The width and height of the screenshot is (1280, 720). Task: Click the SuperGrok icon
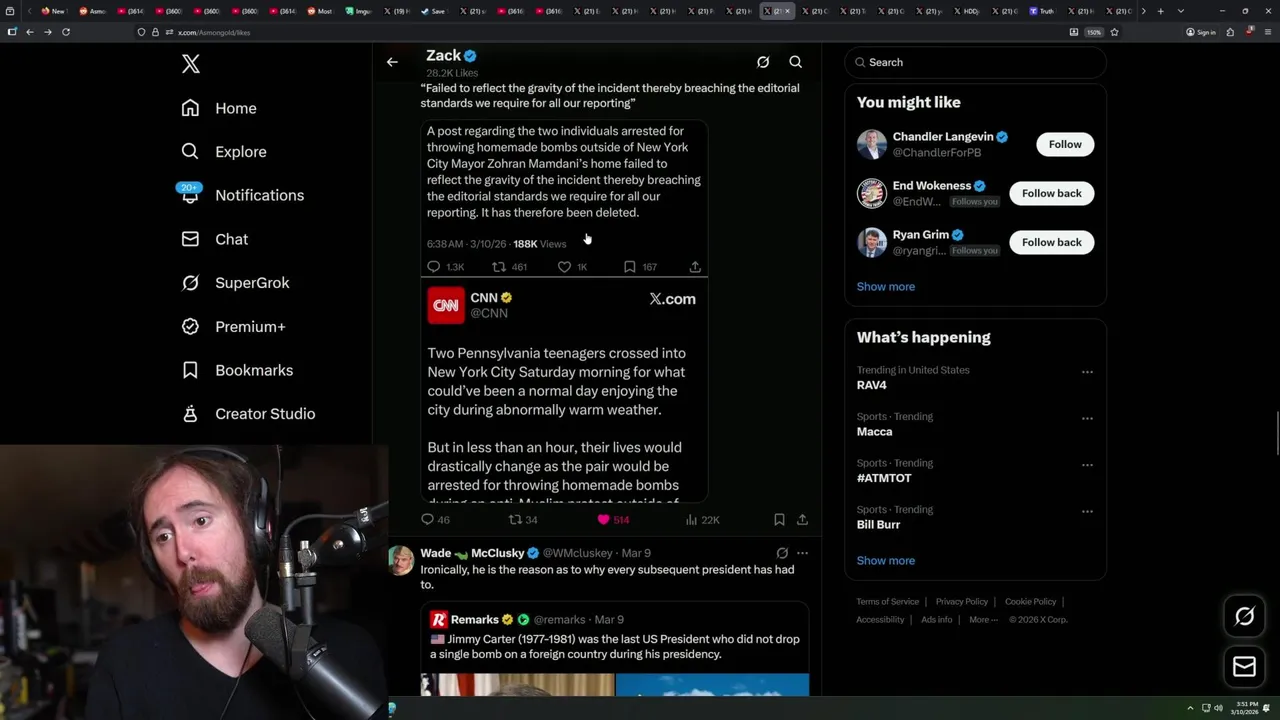tap(190, 283)
